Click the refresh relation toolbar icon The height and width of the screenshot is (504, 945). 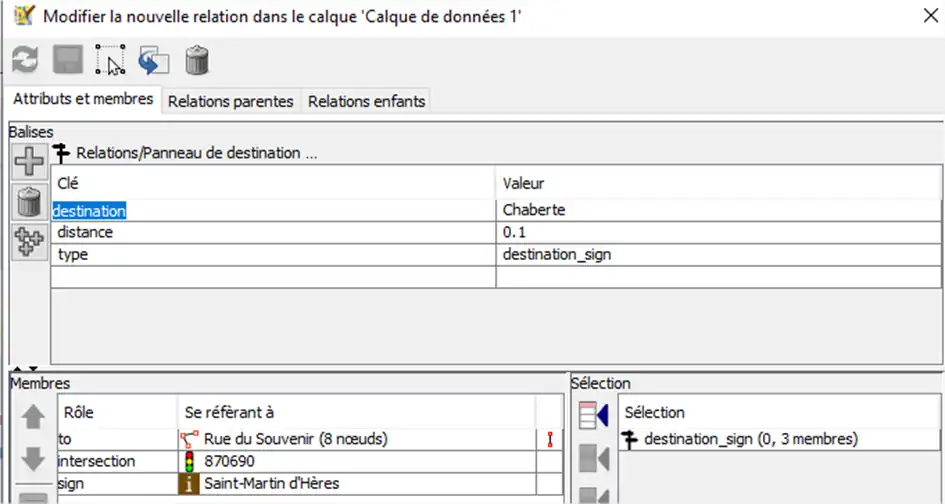(x=25, y=61)
